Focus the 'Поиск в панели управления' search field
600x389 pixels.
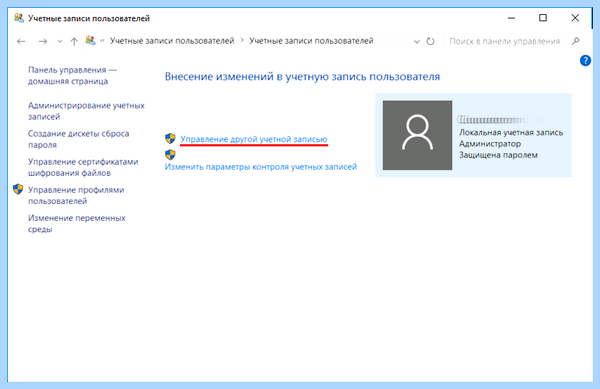point(505,41)
